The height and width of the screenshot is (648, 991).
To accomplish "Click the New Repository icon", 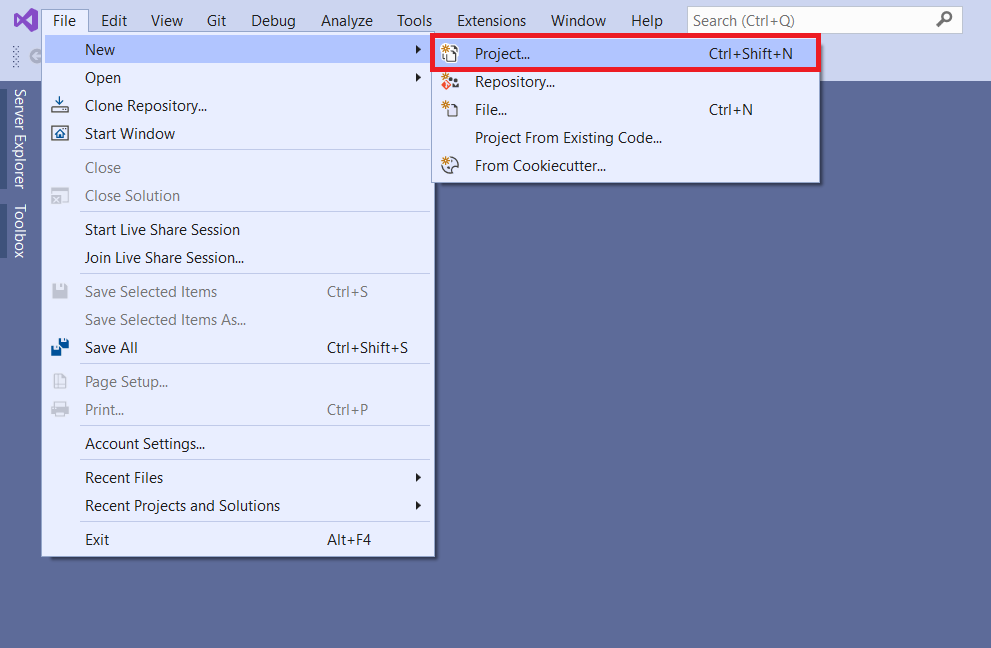I will point(449,82).
